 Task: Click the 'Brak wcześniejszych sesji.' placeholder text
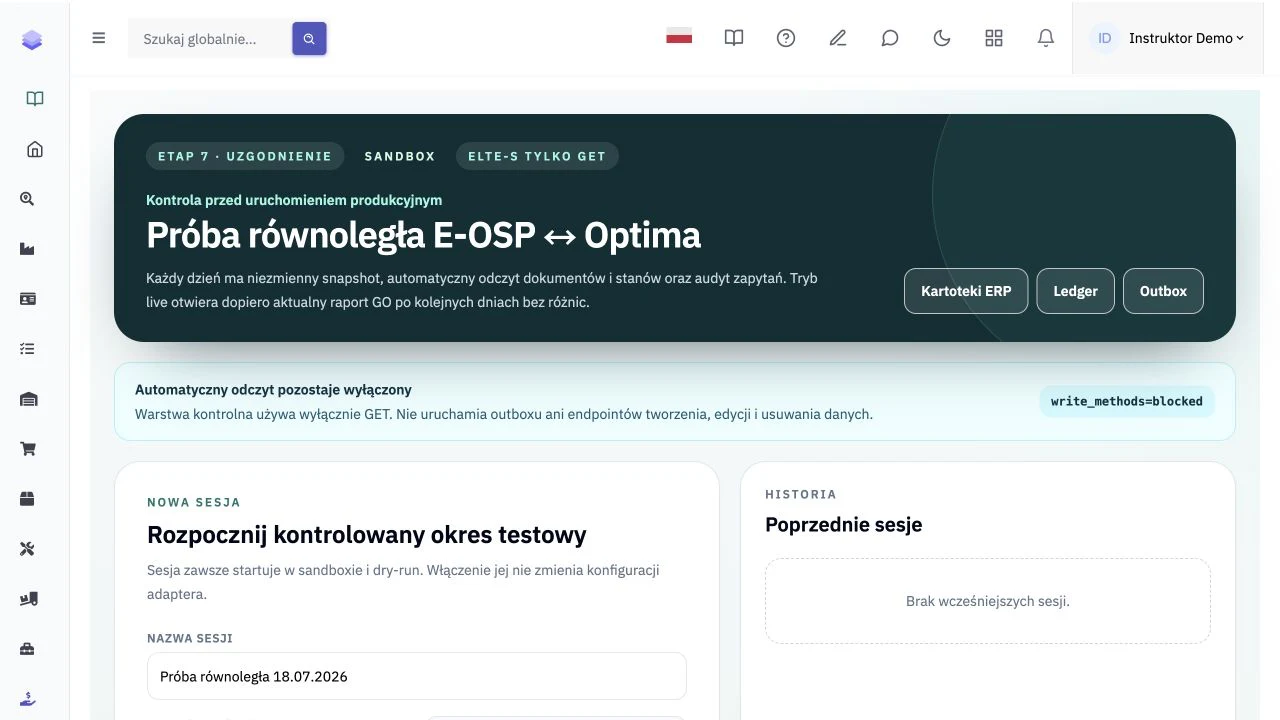click(988, 601)
